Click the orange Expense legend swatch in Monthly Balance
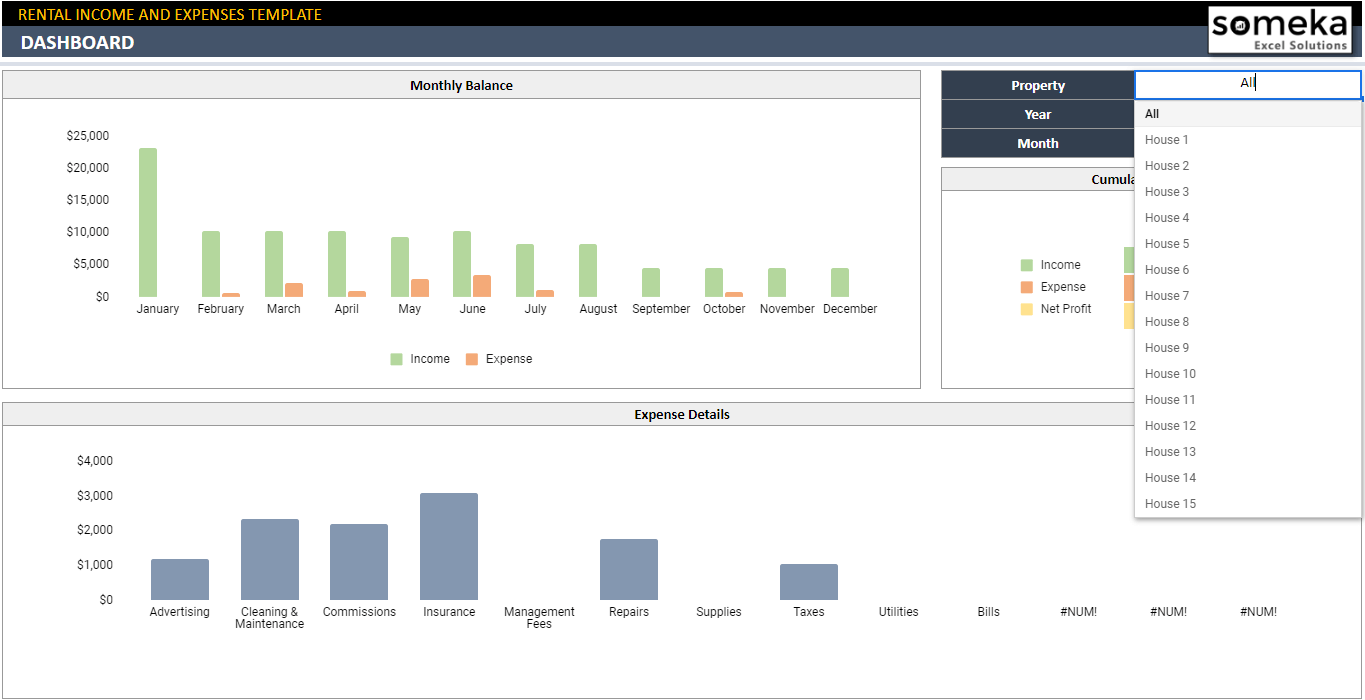 pos(472,359)
